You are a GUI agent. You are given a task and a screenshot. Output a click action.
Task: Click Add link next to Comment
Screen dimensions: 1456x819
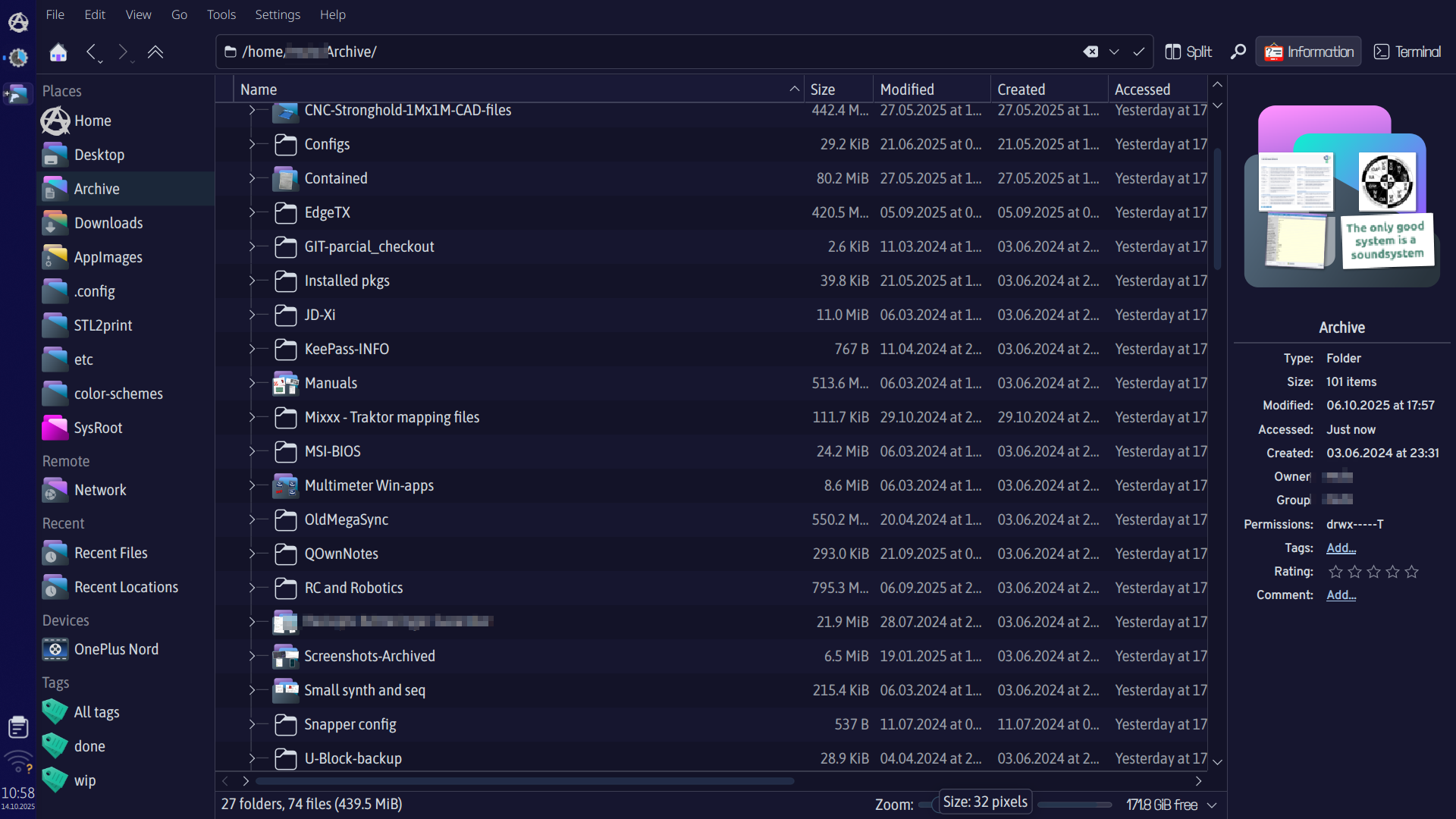point(1341,595)
